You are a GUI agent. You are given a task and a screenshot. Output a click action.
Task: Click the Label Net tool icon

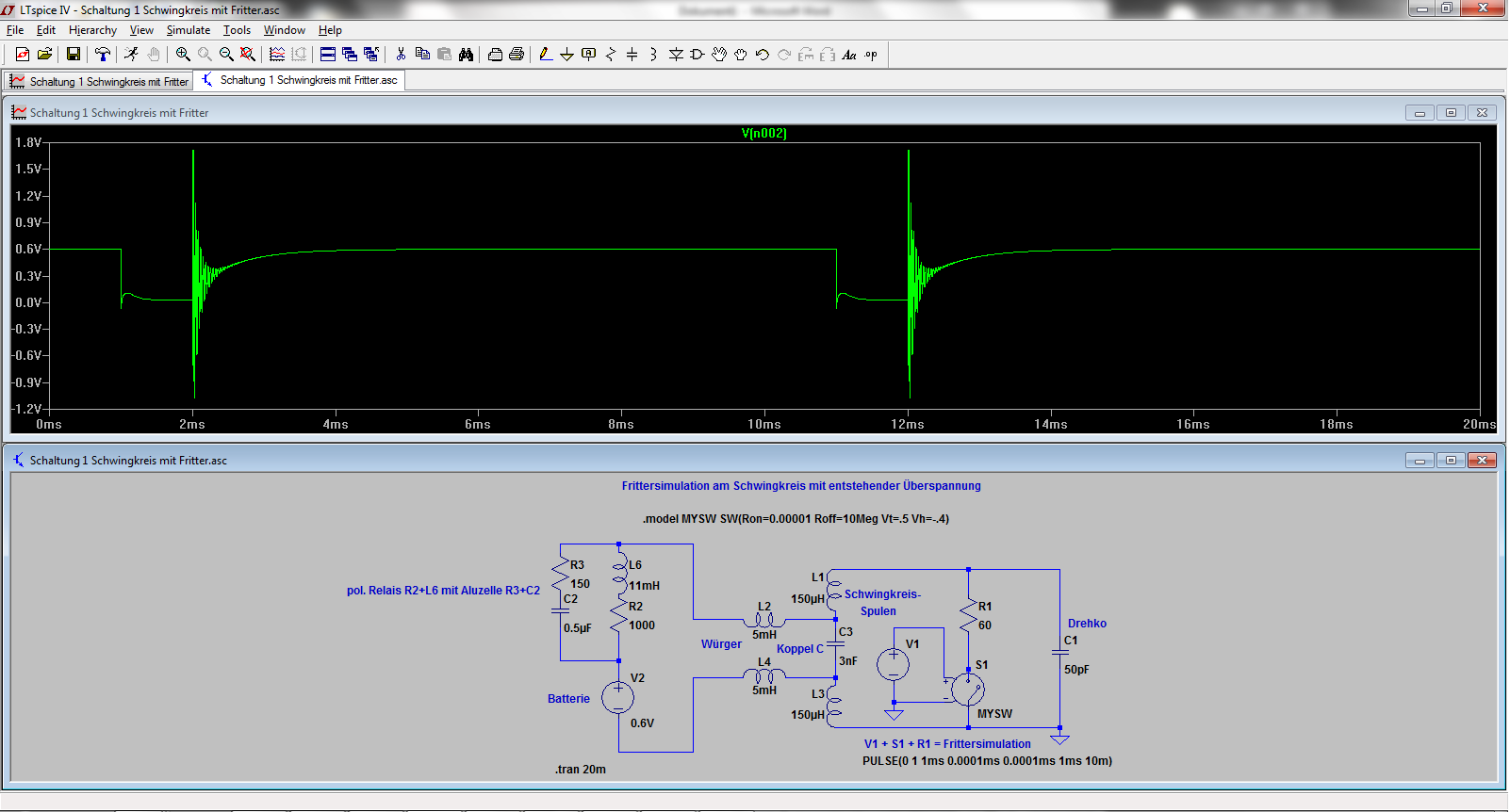[x=588, y=55]
